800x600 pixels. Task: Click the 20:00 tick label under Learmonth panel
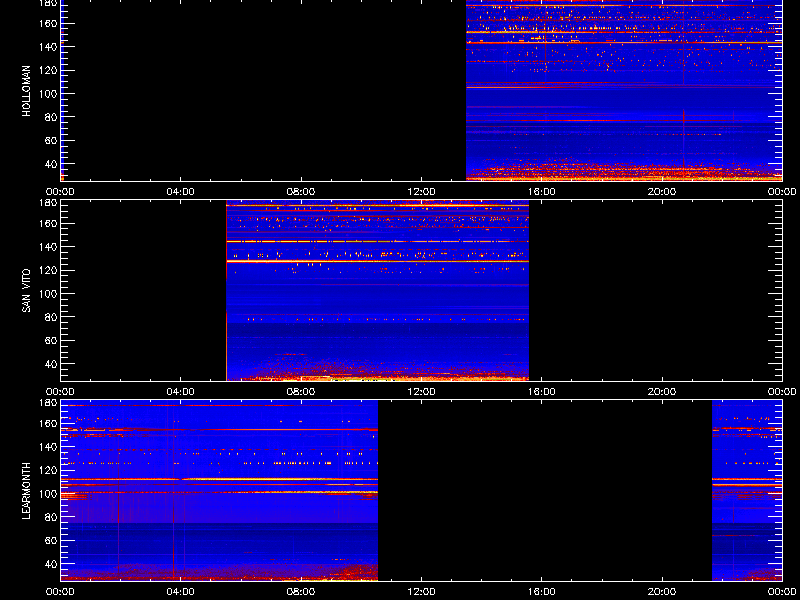[x=662, y=592]
